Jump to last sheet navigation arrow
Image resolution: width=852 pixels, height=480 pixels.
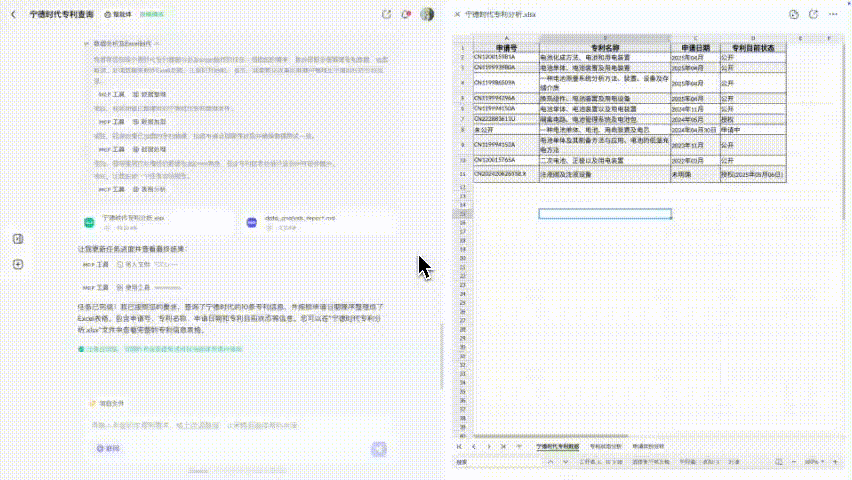tap(503, 446)
